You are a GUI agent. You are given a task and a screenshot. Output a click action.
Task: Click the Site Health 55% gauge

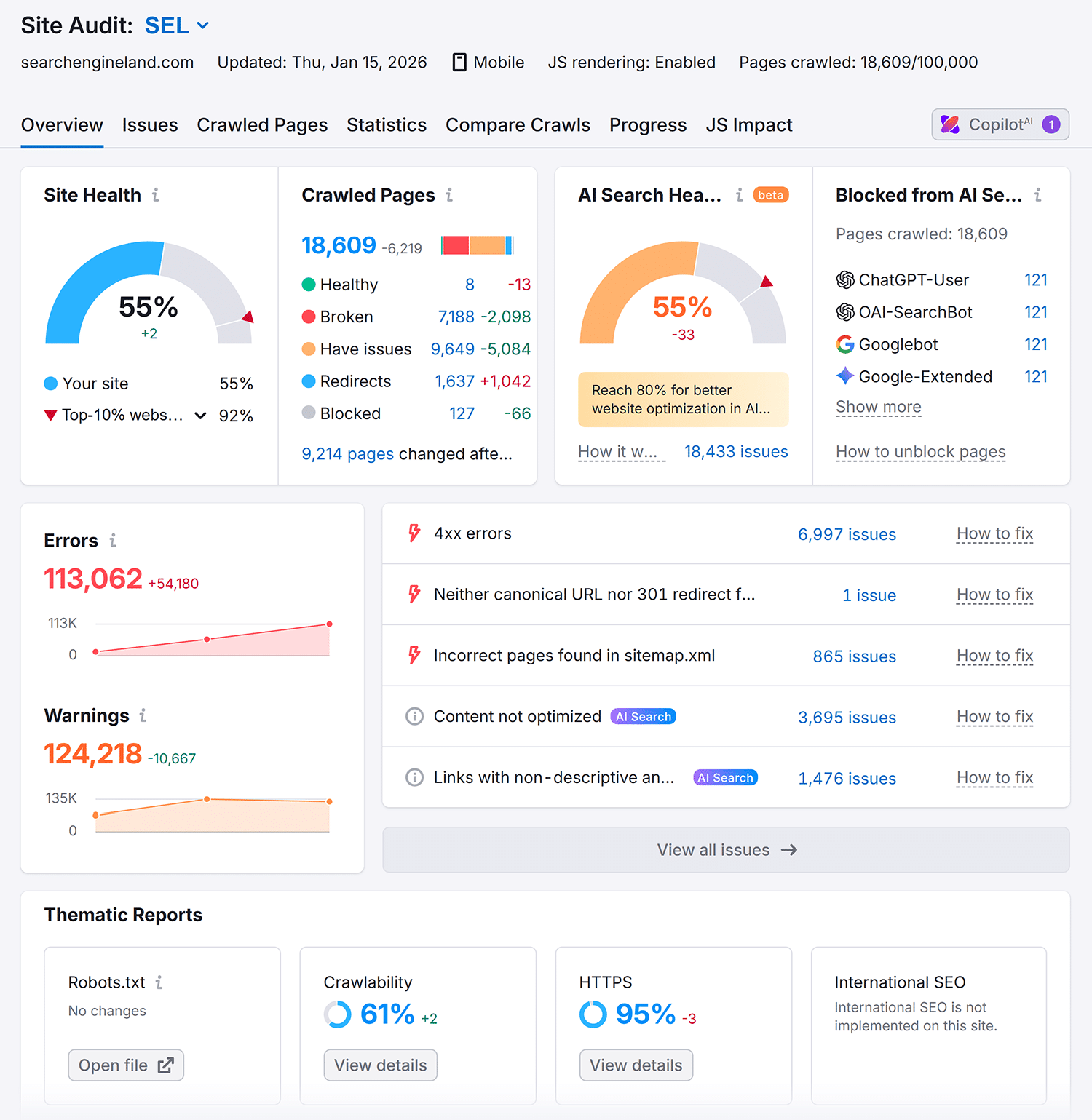pos(149,293)
